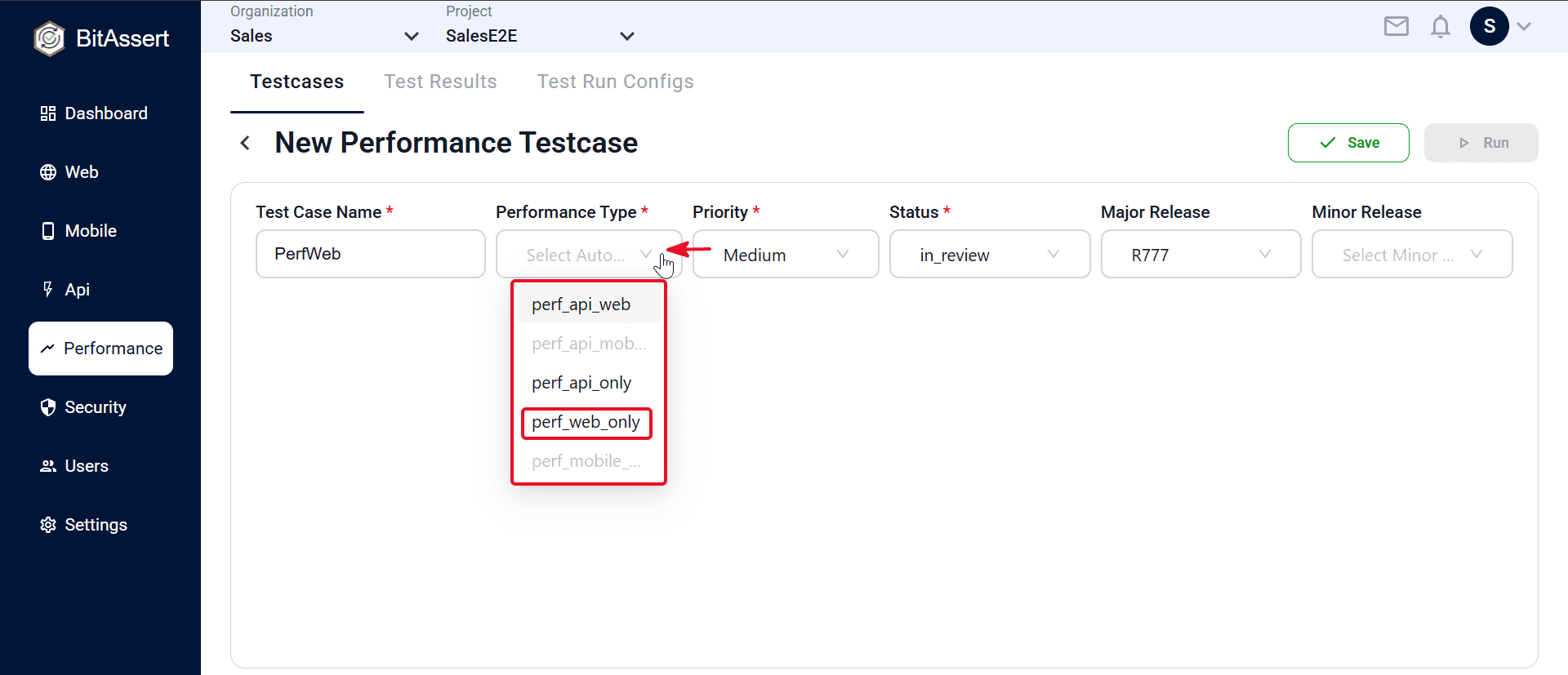Open the mail envelope icon
Screen dimensions: 1568x675
coord(1396,26)
